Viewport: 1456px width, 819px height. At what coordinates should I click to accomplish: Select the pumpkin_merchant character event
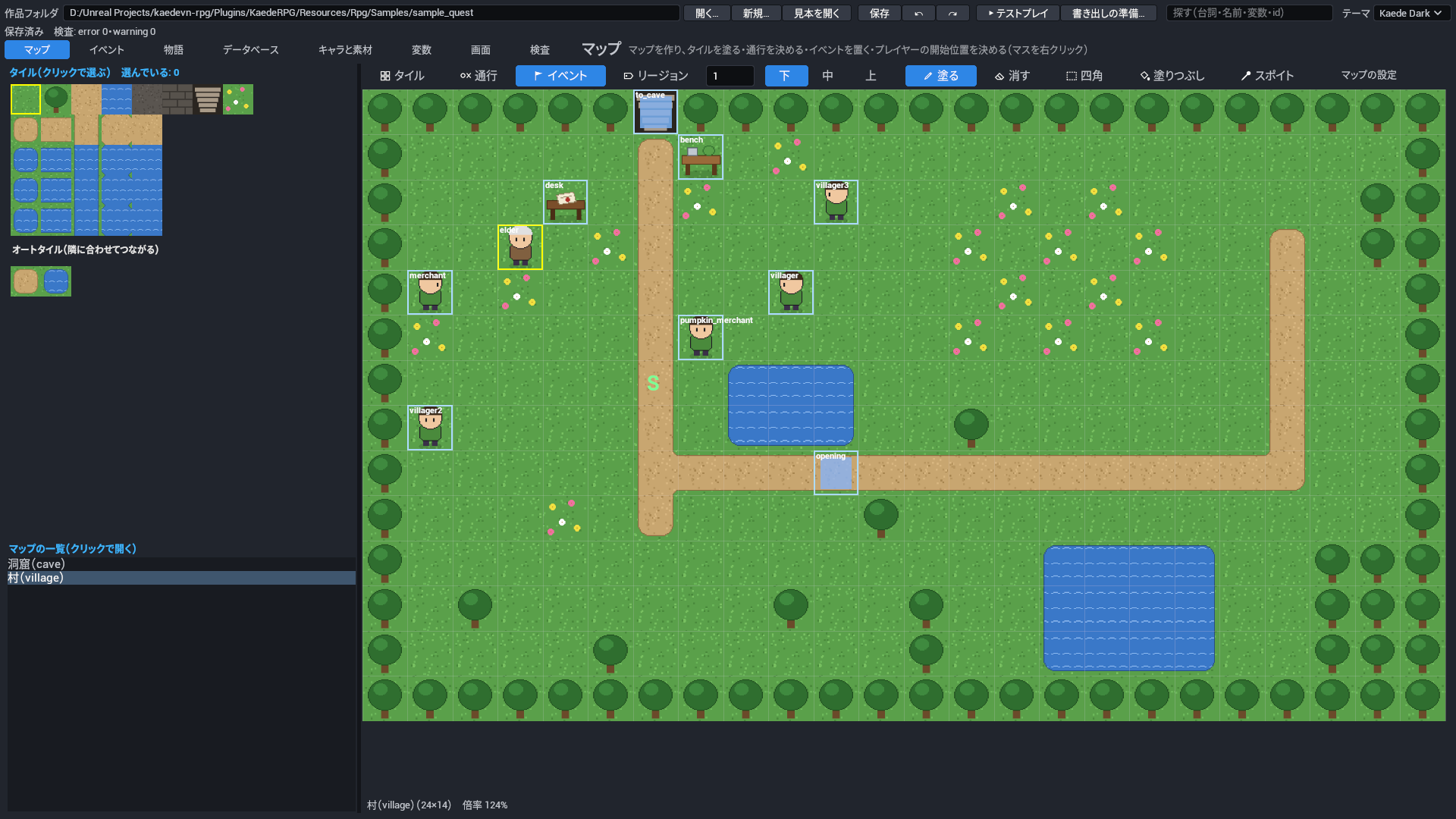701,337
